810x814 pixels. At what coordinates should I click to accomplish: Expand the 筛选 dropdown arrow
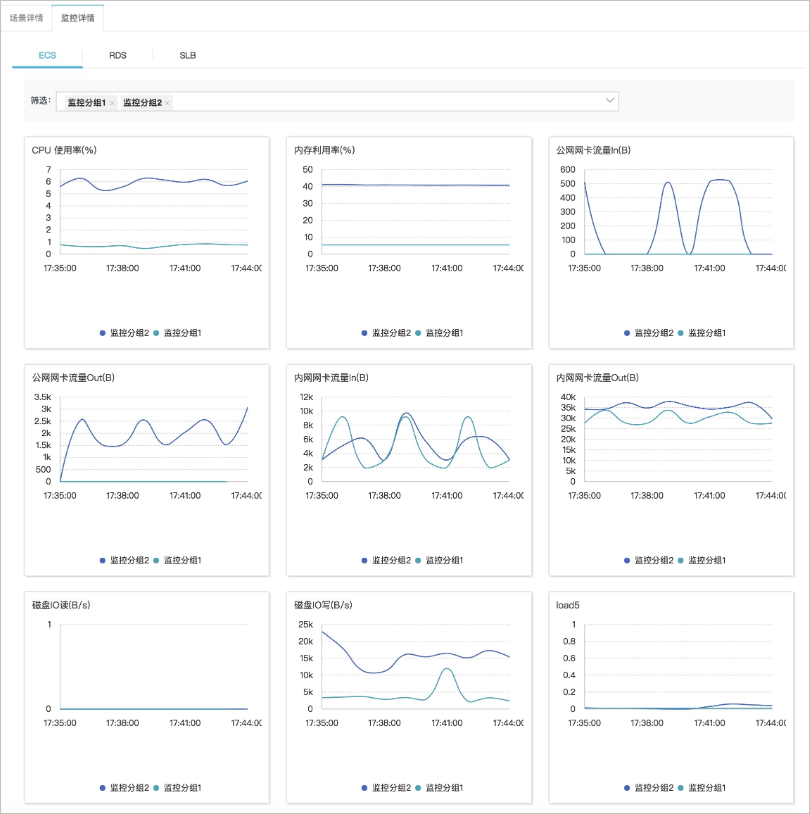point(610,100)
